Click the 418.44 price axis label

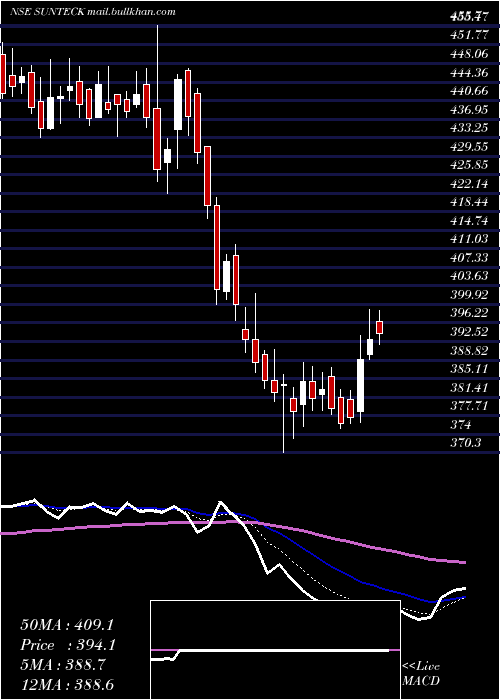pyautogui.click(x=469, y=202)
